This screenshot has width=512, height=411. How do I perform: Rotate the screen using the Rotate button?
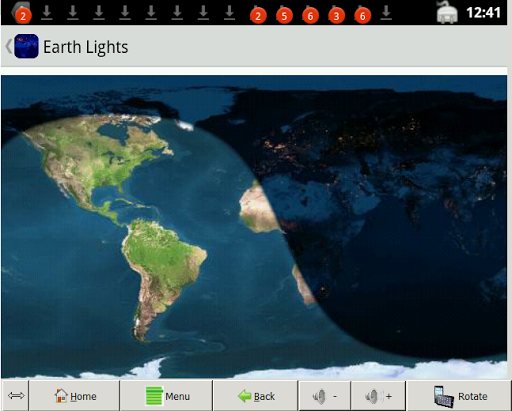(459, 396)
